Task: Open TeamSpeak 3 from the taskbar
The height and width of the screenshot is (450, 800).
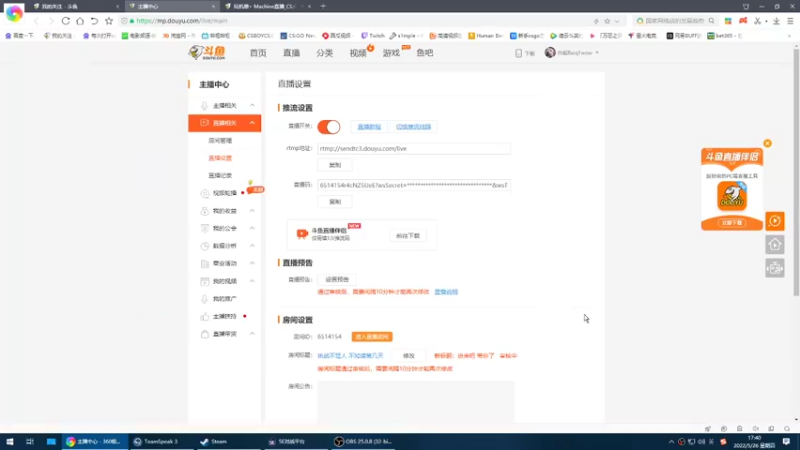Action: (156, 441)
